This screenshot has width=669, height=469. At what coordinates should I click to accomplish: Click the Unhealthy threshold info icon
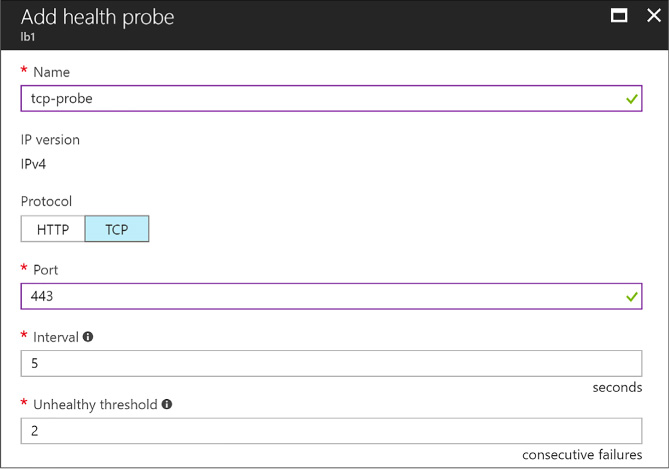coord(167,404)
